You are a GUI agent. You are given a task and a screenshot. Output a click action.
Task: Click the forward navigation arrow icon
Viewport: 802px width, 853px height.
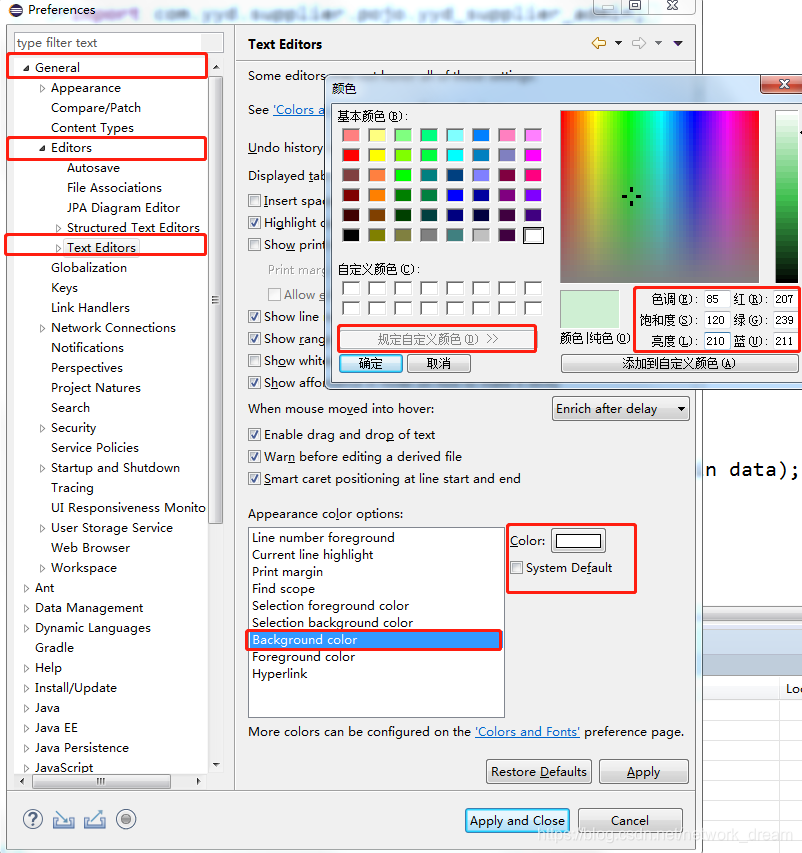(x=639, y=43)
